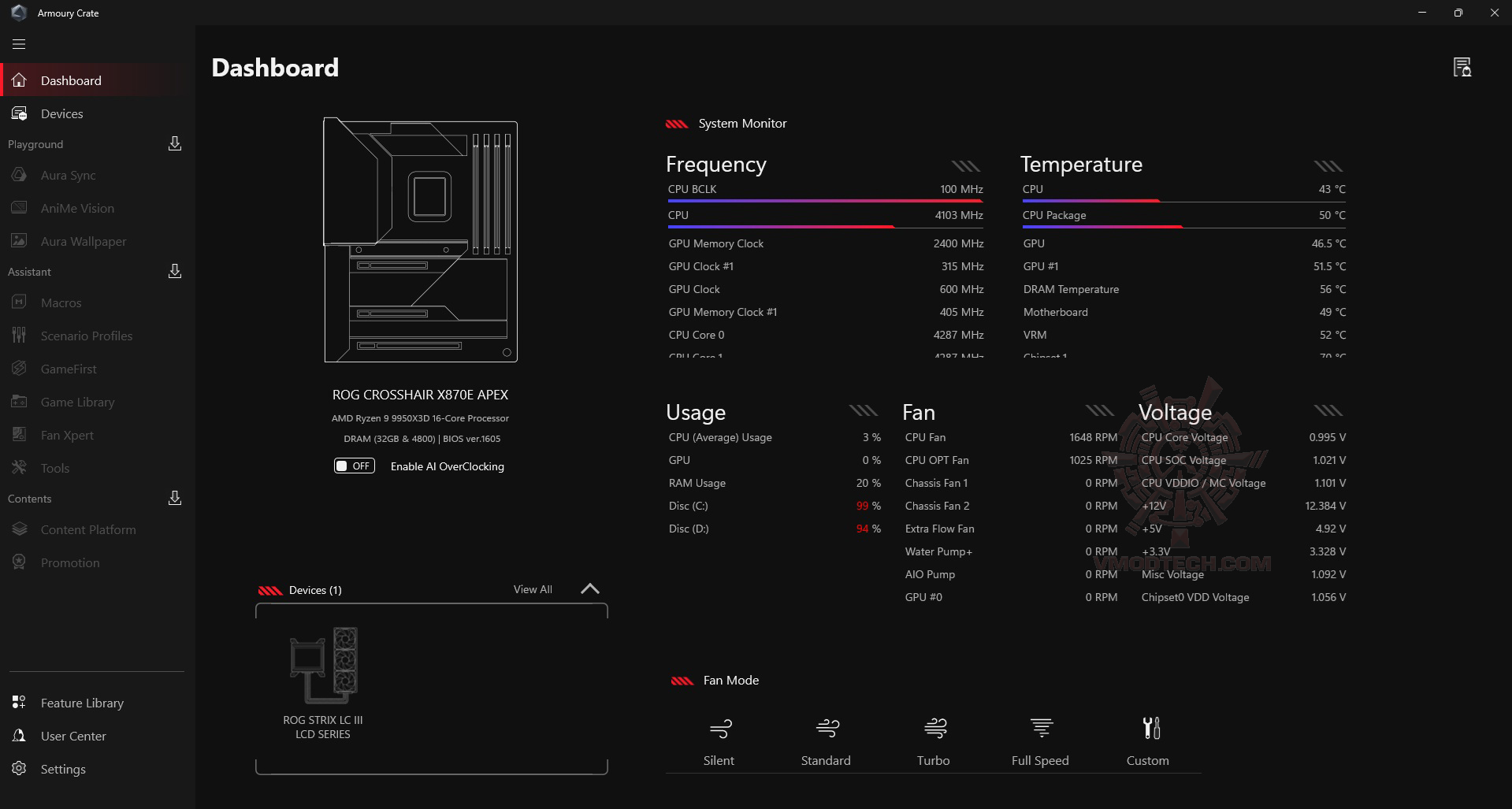1512x809 pixels.
Task: Switch to the Devices page
Action: pos(61,113)
